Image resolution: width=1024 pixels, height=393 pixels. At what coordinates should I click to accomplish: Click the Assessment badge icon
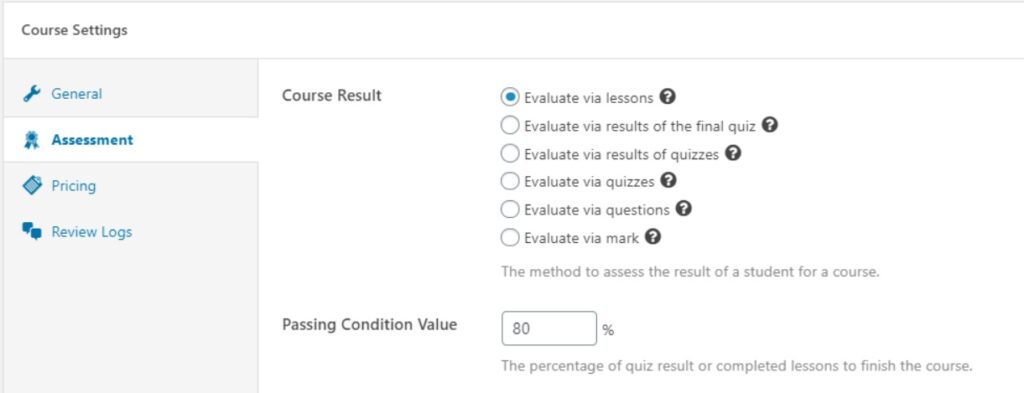click(31, 140)
